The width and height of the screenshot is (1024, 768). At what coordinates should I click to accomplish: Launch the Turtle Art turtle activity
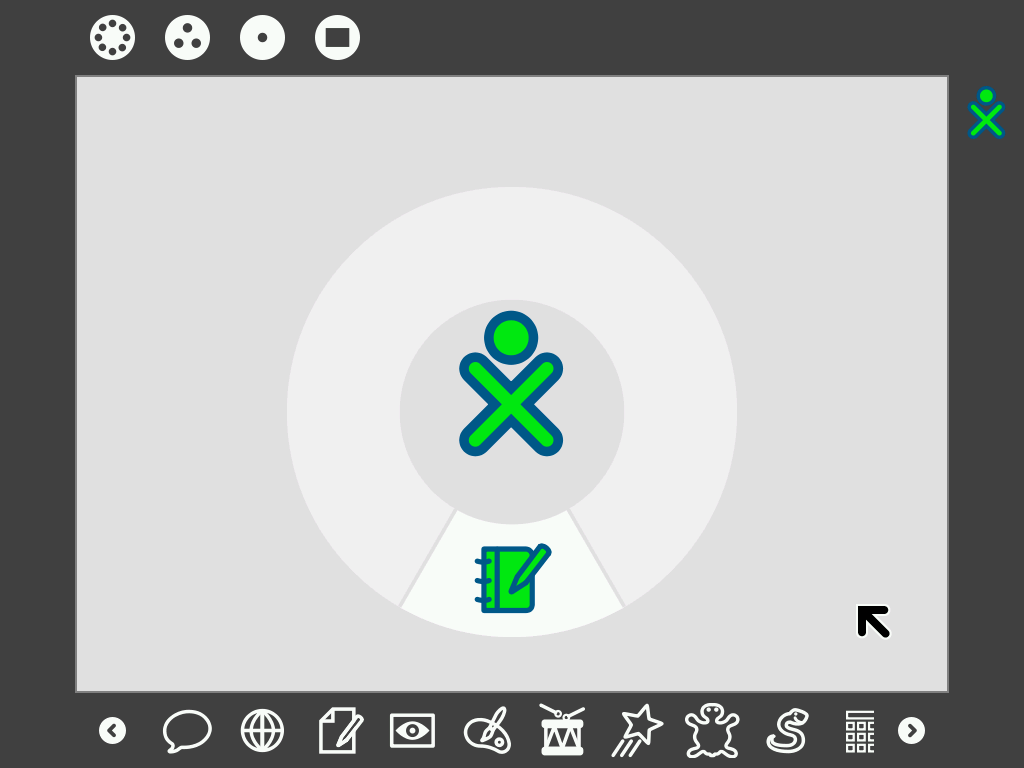[712, 730]
